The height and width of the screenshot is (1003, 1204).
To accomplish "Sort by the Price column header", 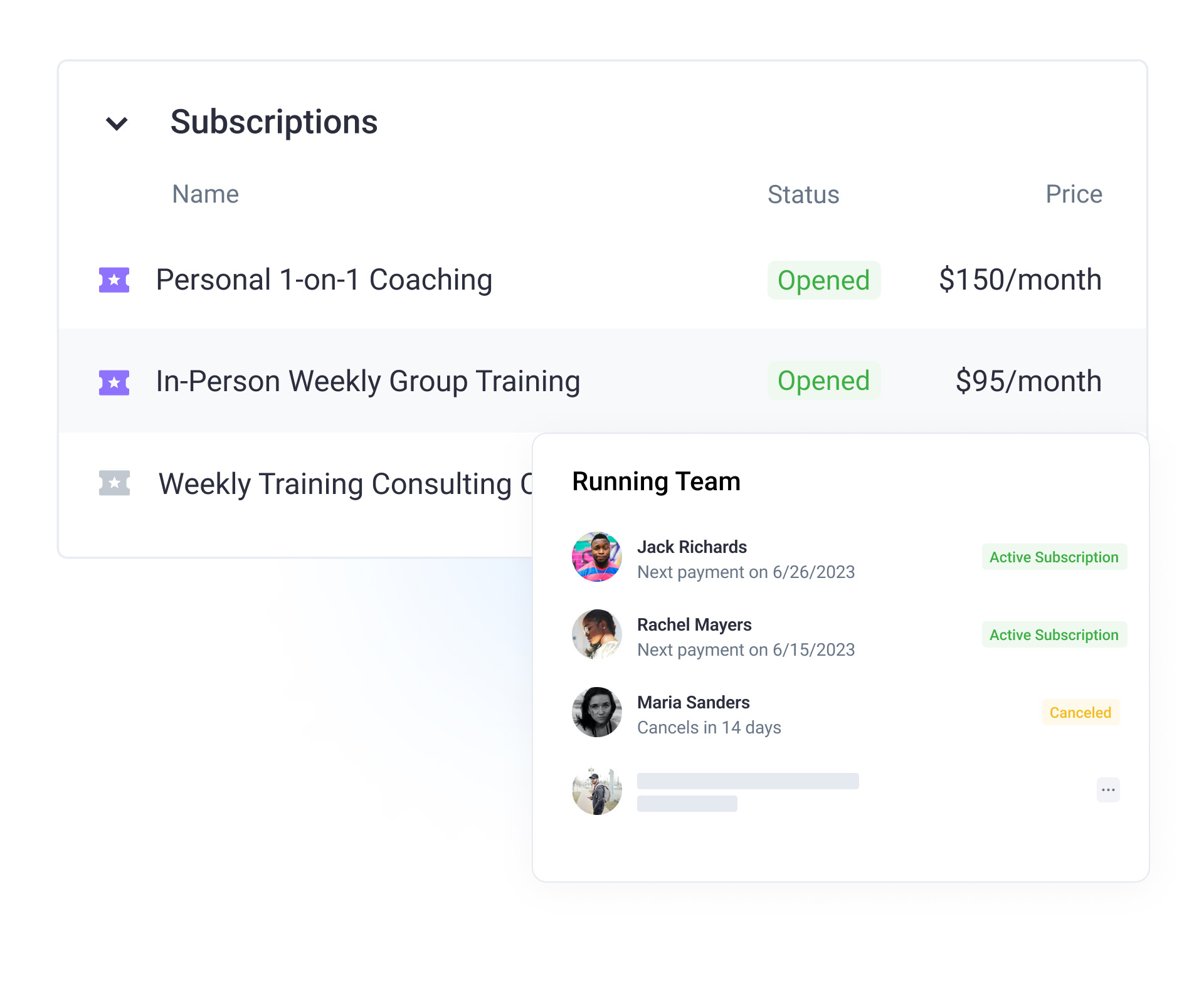I will point(1074,194).
